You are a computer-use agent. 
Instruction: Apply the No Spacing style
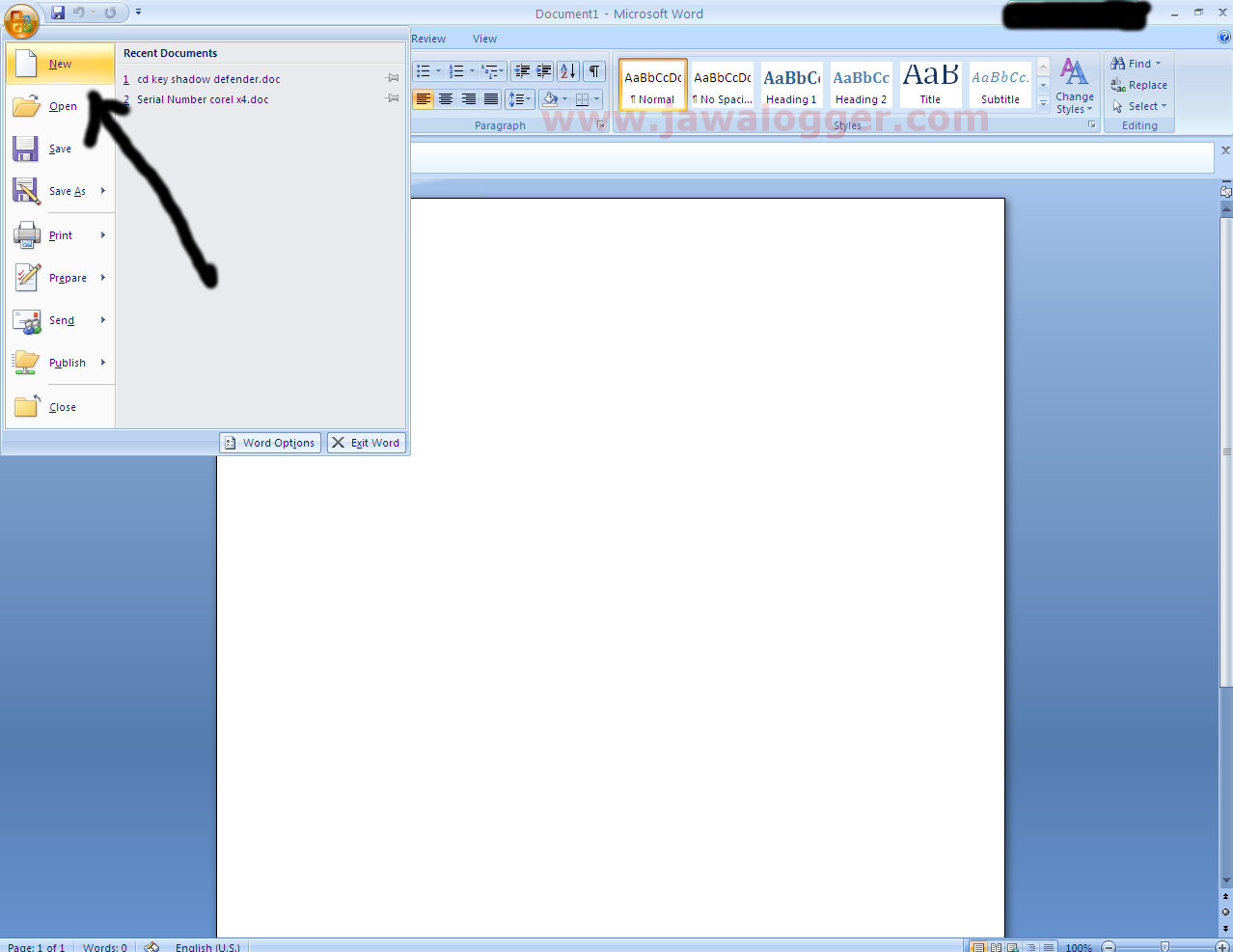pos(723,86)
